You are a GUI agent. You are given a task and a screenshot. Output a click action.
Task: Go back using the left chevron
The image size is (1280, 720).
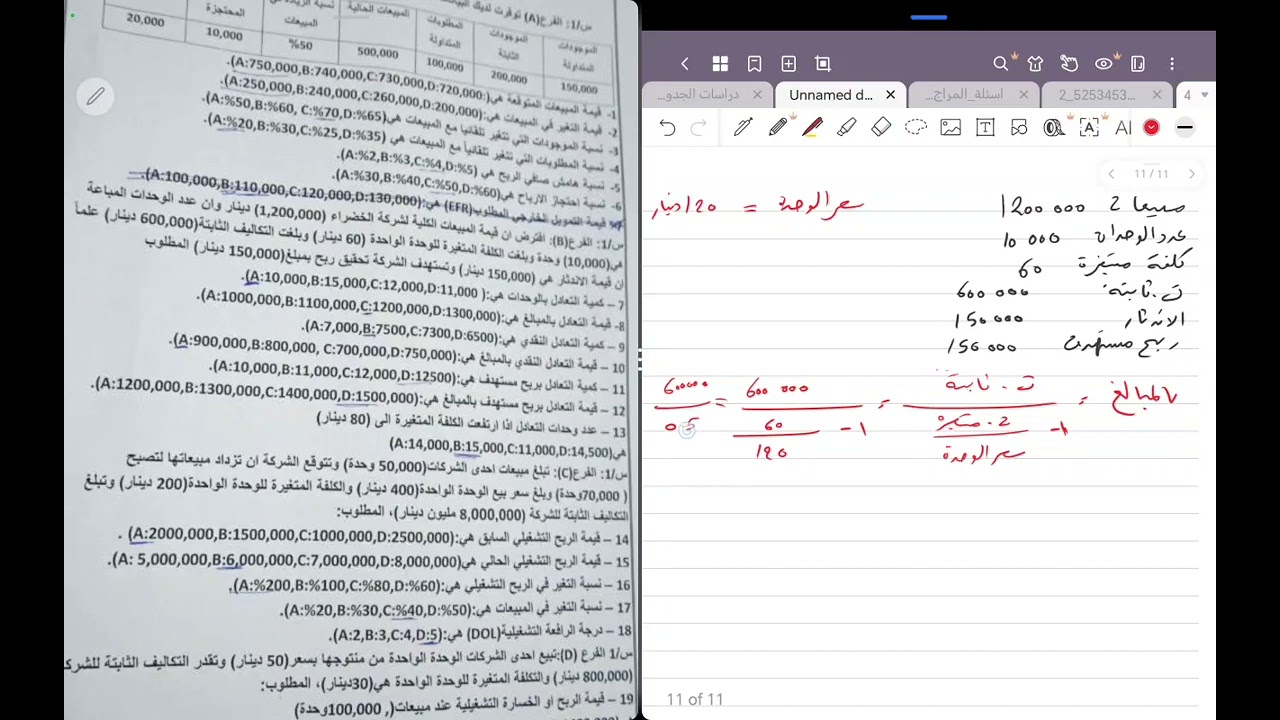pos(684,64)
